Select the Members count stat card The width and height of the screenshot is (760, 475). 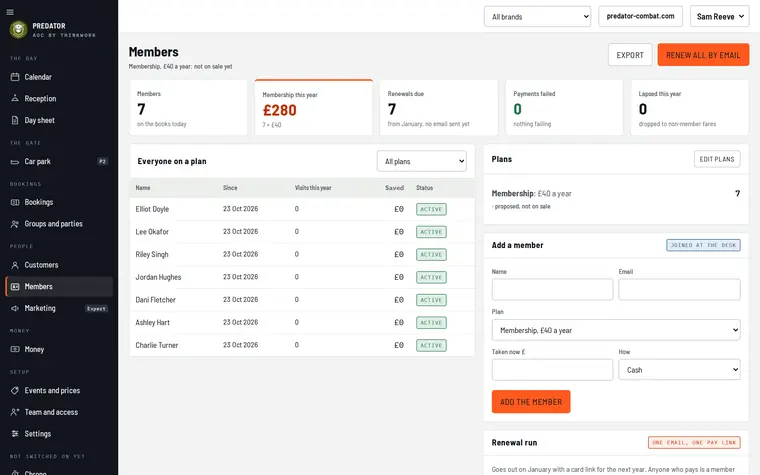[188, 108]
